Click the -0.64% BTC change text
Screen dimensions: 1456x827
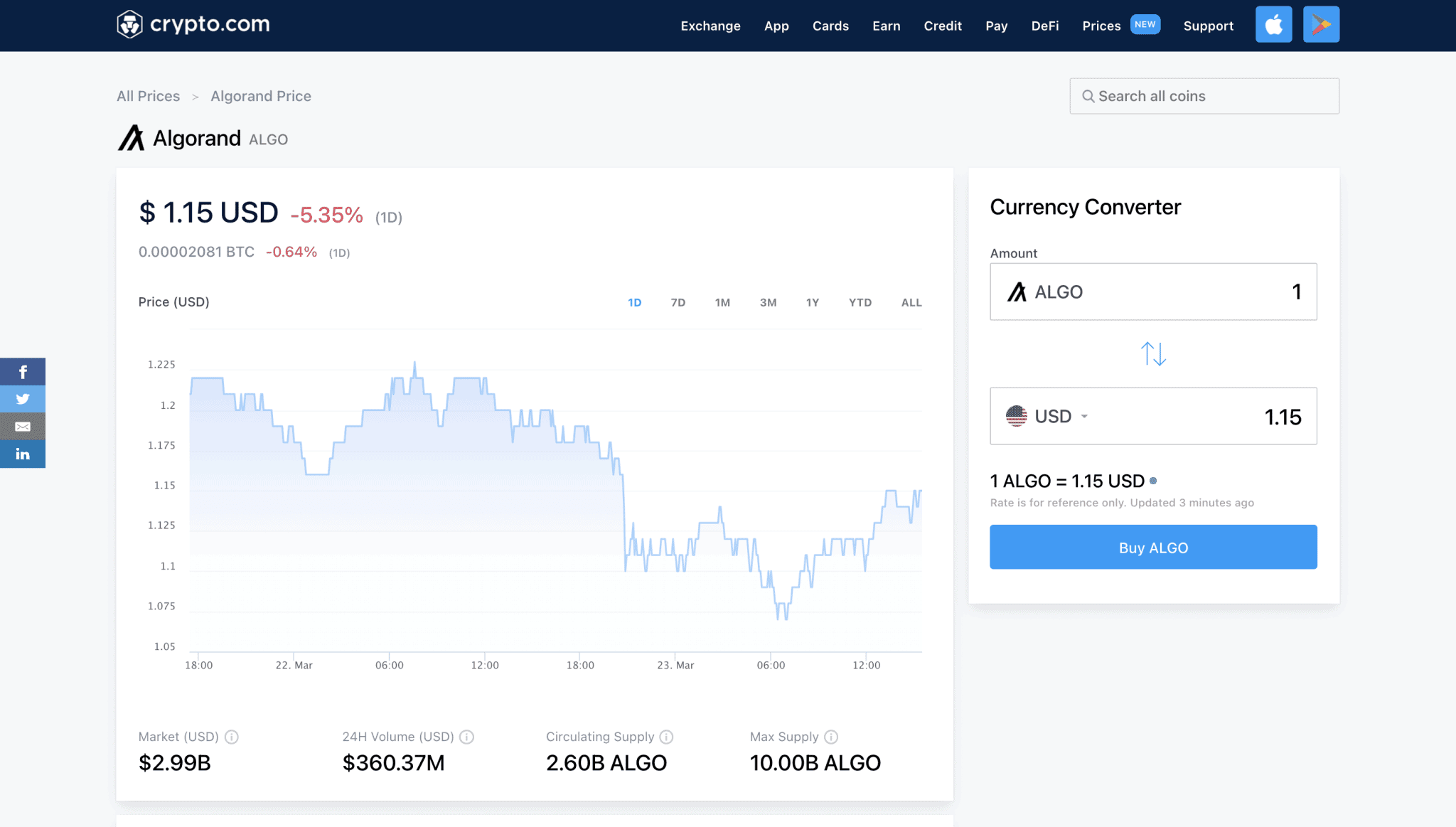[x=291, y=252]
